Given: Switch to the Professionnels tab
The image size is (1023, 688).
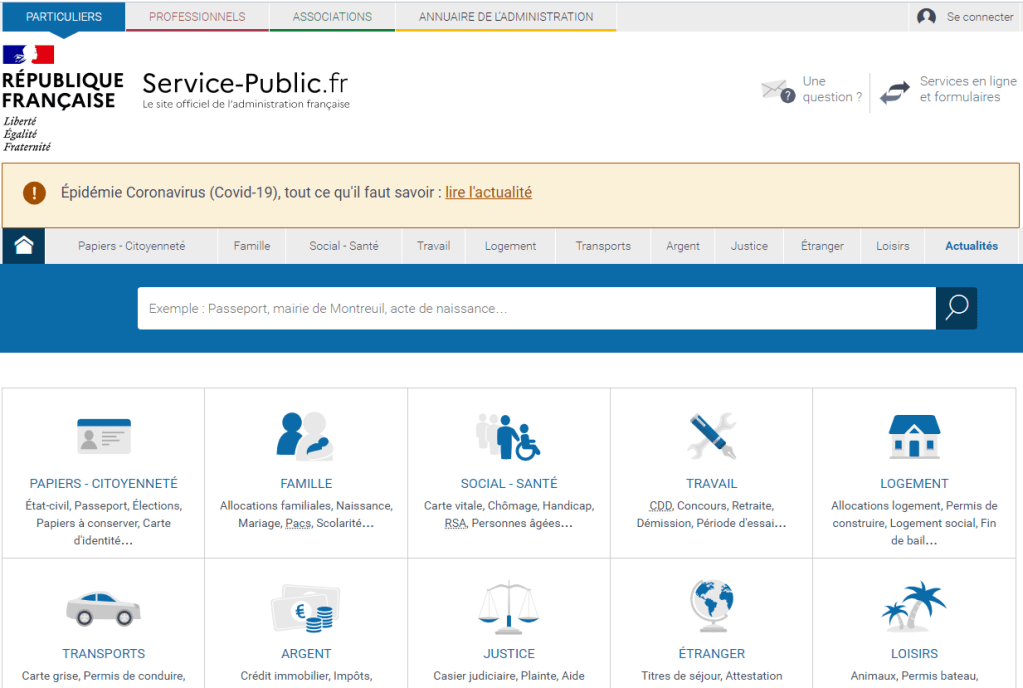Looking at the screenshot, I should (x=197, y=17).
